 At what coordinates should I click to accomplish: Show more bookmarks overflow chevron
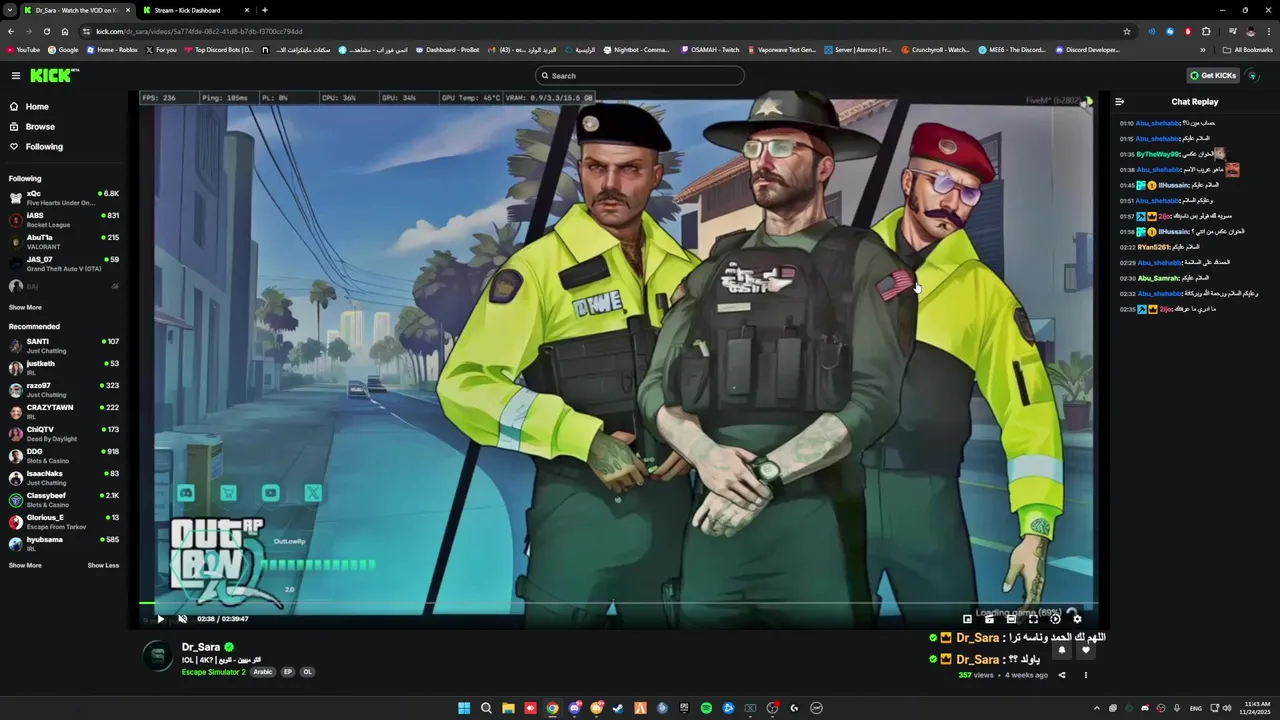[x=1203, y=50]
